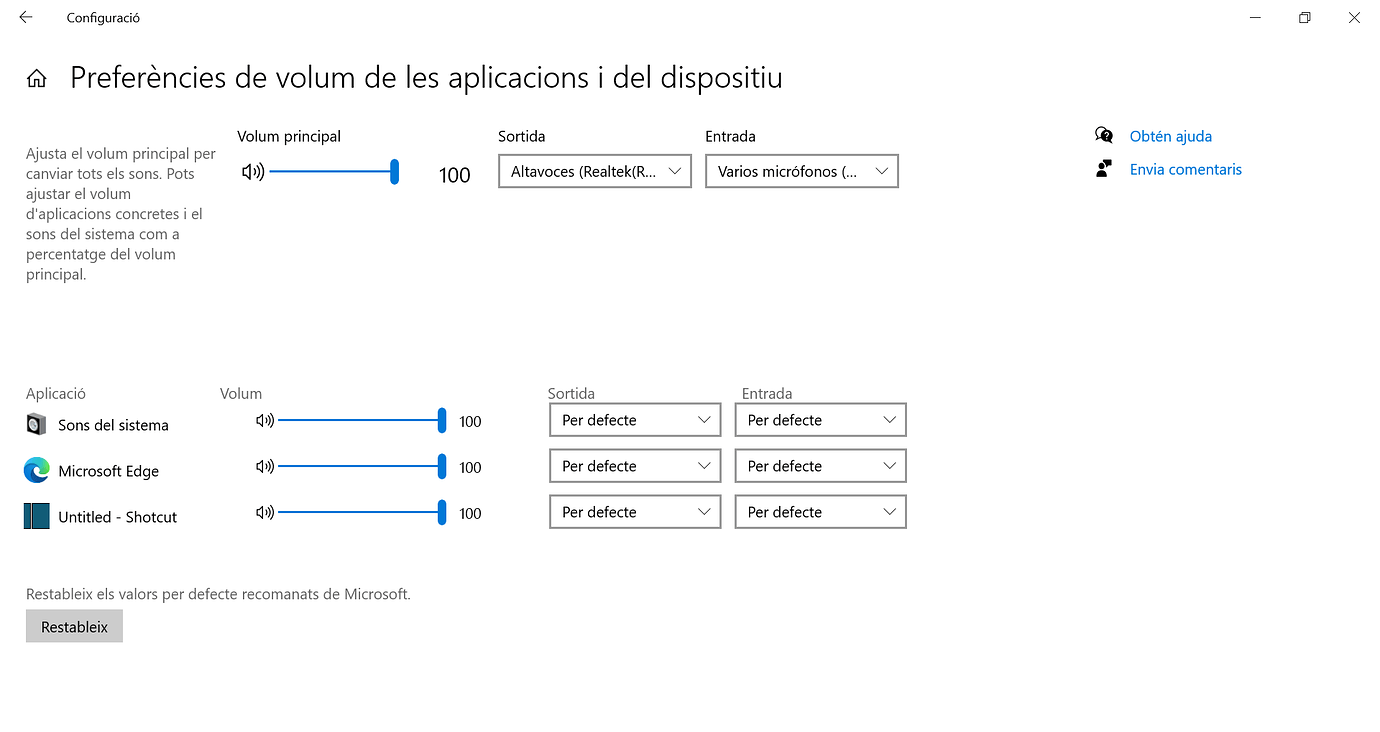
Task: Click the Shotcut app icon
Action: coord(37,516)
